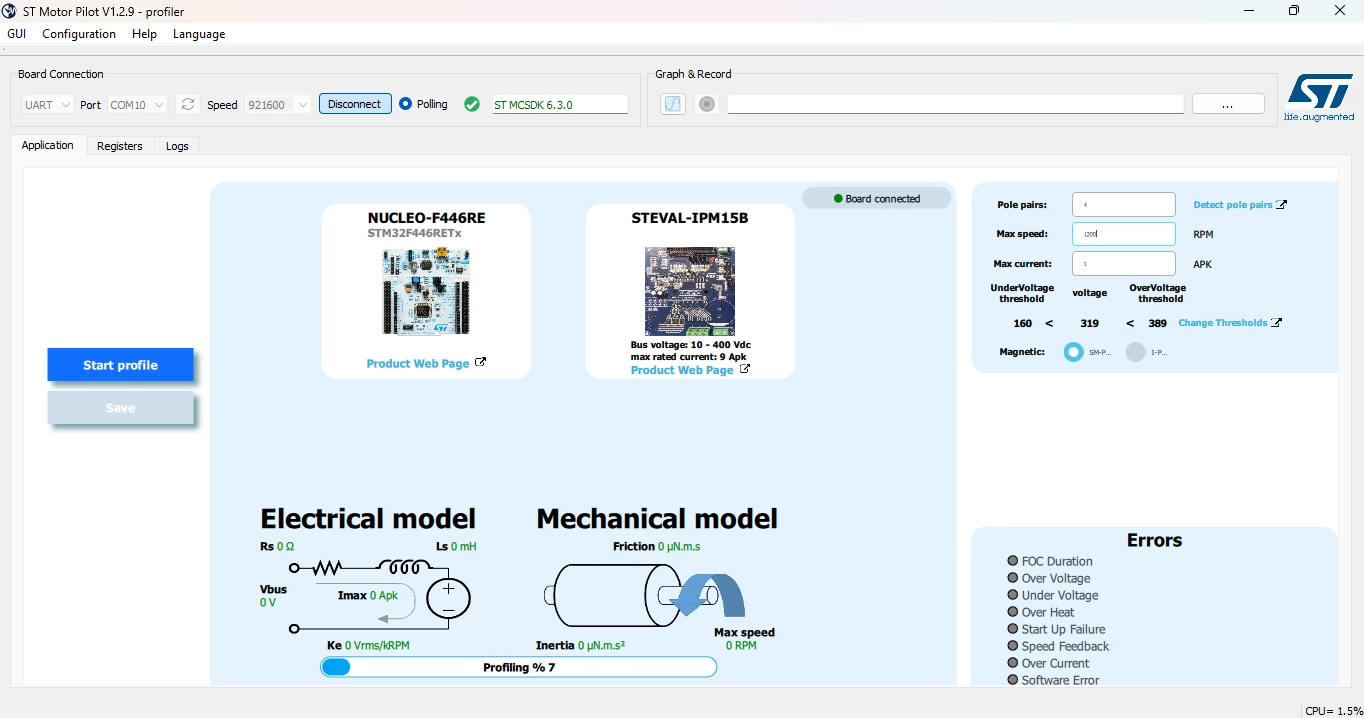Click the NUCLEO-F446RE board image
Image resolution: width=1364 pixels, height=718 pixels.
click(x=426, y=292)
